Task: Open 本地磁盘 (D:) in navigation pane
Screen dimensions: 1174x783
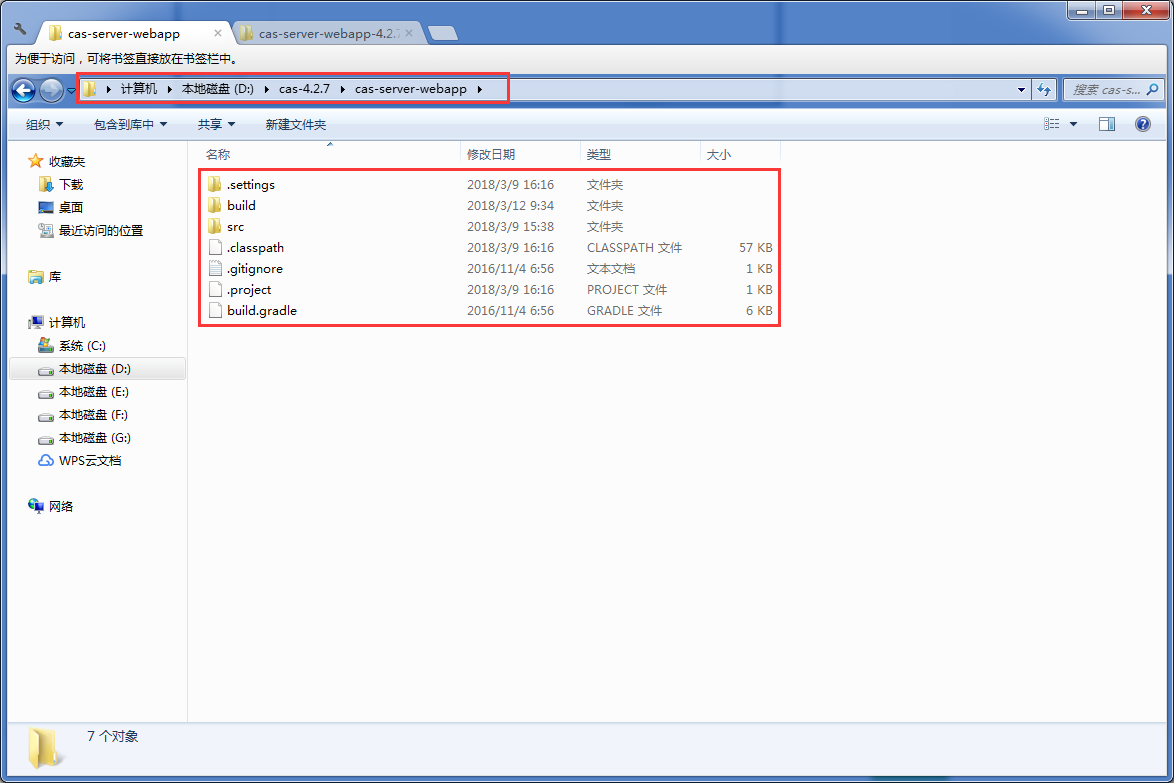Action: pos(94,369)
